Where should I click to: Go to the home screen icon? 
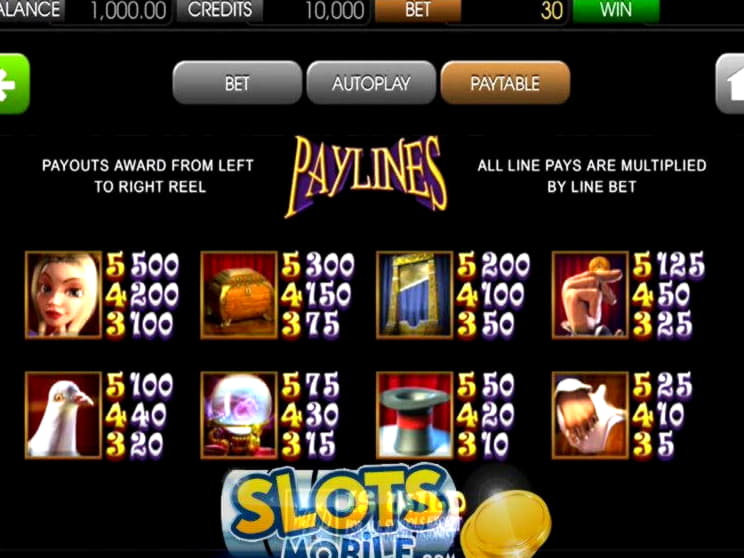730,84
